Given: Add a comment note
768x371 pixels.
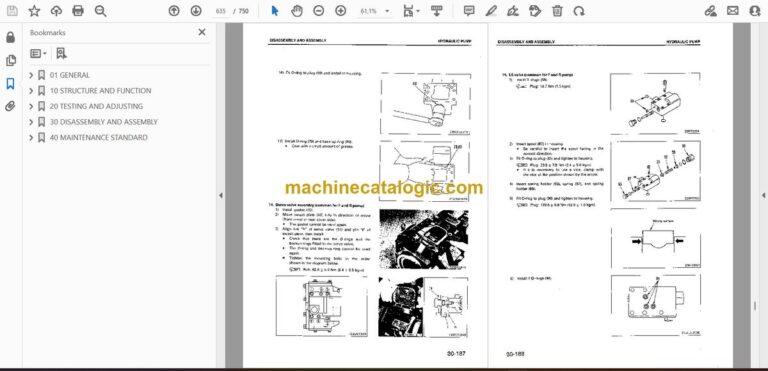Looking at the screenshot, I should click(x=469, y=11).
